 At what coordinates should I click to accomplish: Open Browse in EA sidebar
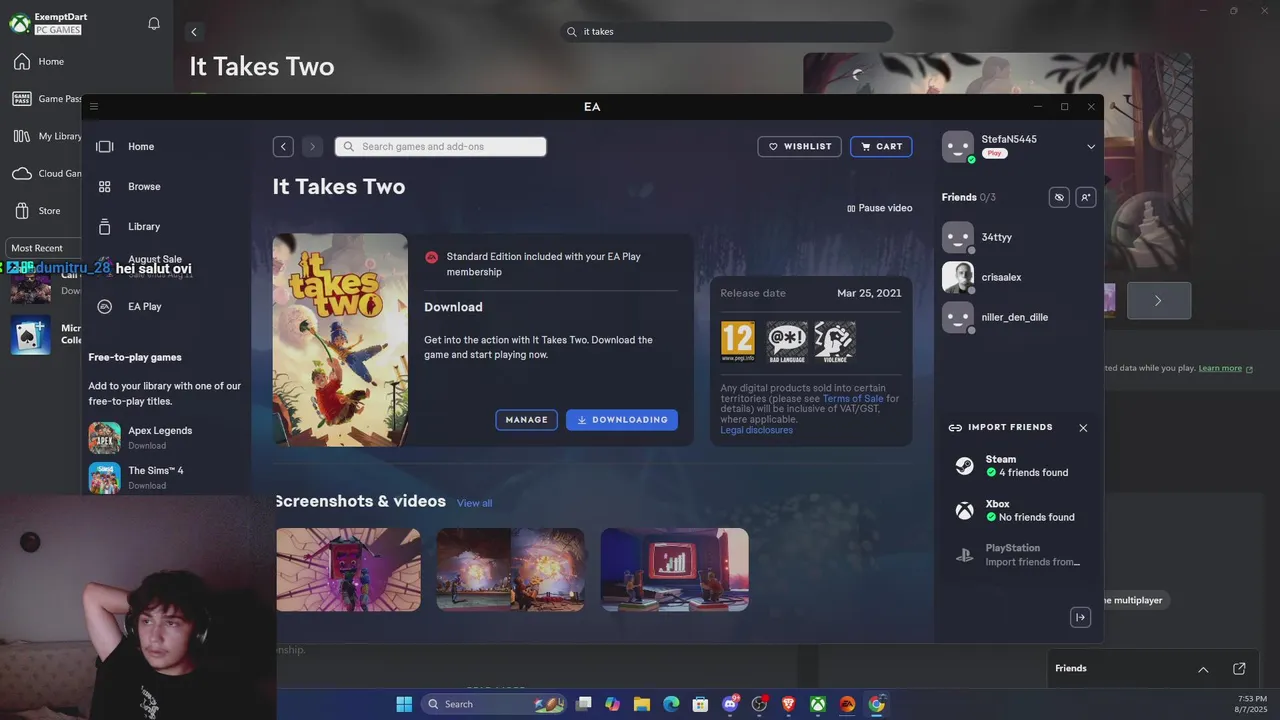click(x=144, y=187)
